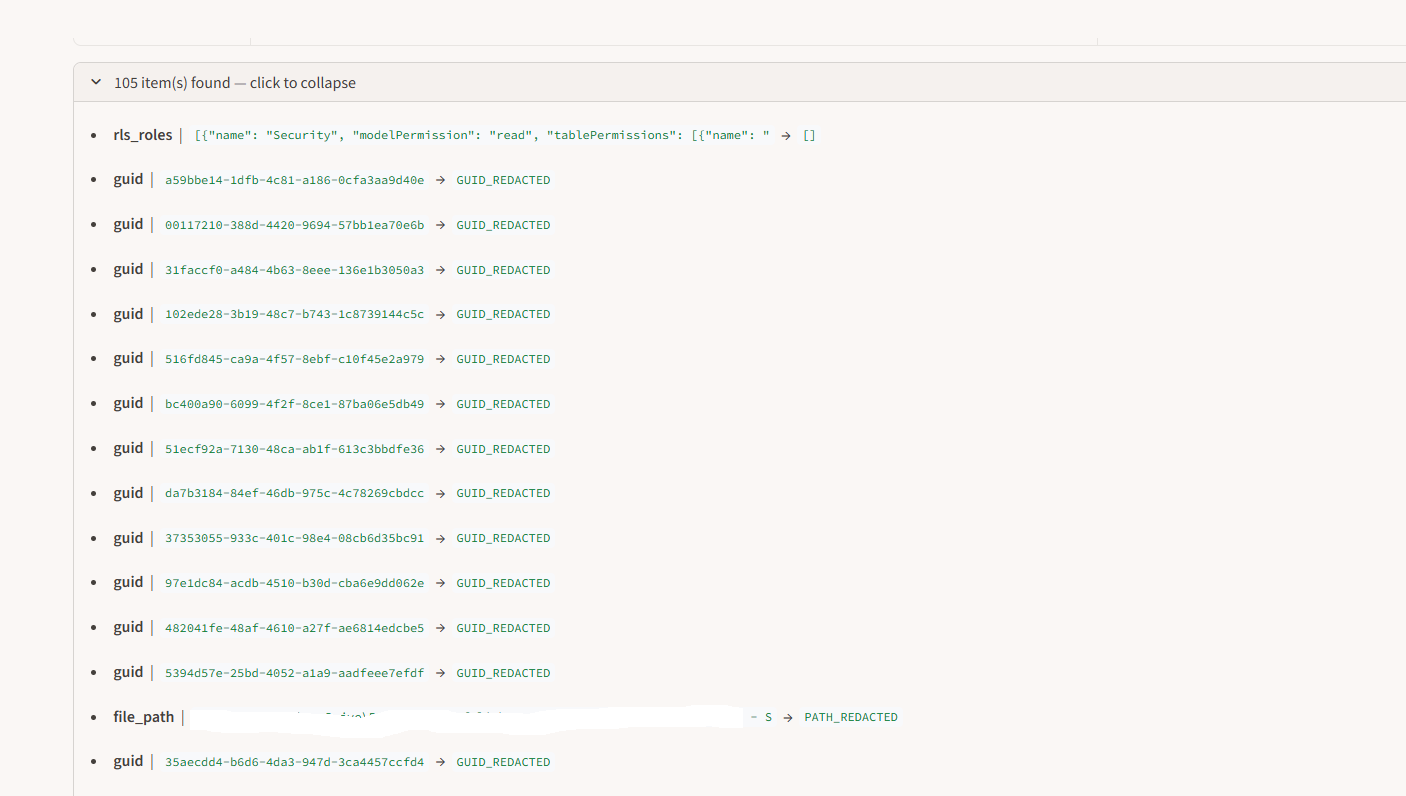1406x796 pixels.
Task: Select the rls_roles field label
Action: click(143, 134)
